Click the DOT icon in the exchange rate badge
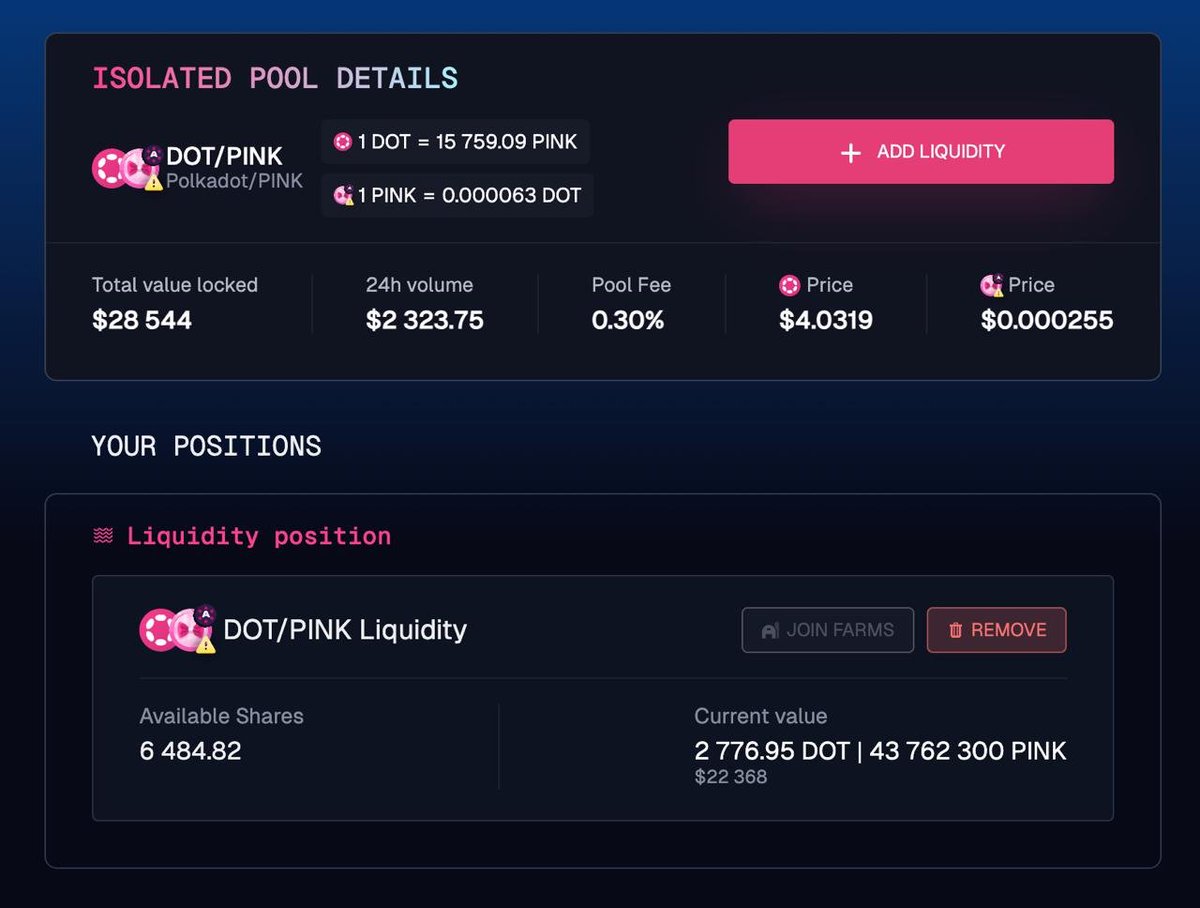The width and height of the screenshot is (1200, 908). click(341, 142)
